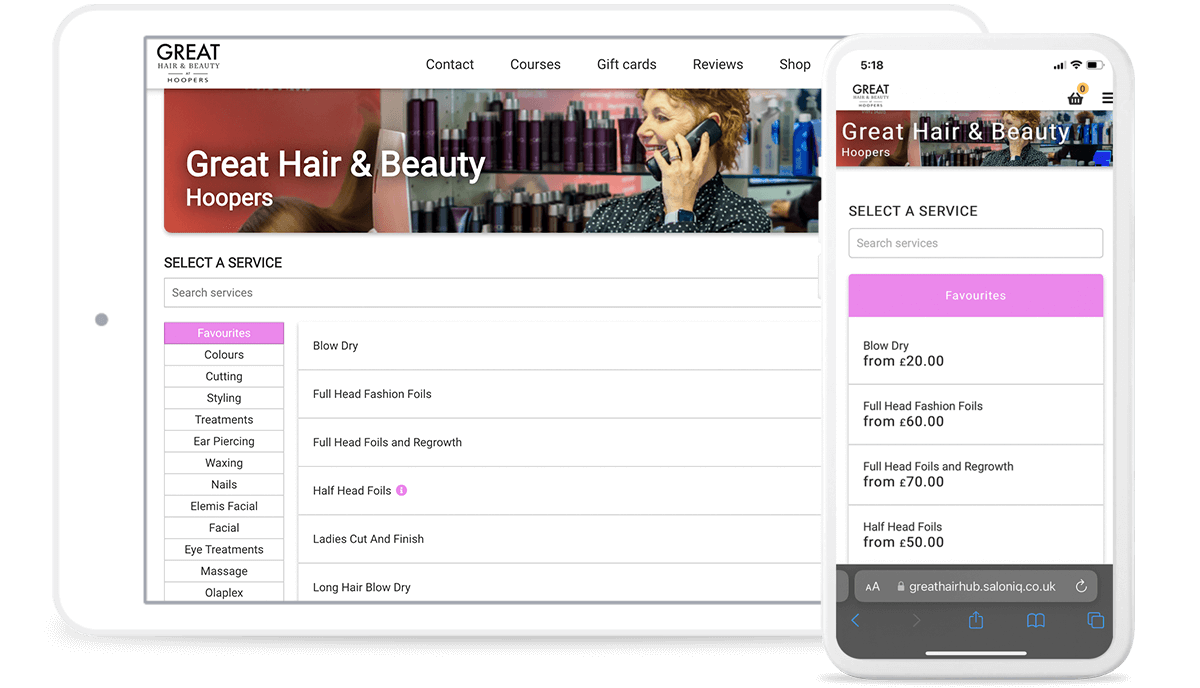The height and width of the screenshot is (688, 1200).
Task: Open the hamburger menu on the phone
Action: click(1107, 98)
